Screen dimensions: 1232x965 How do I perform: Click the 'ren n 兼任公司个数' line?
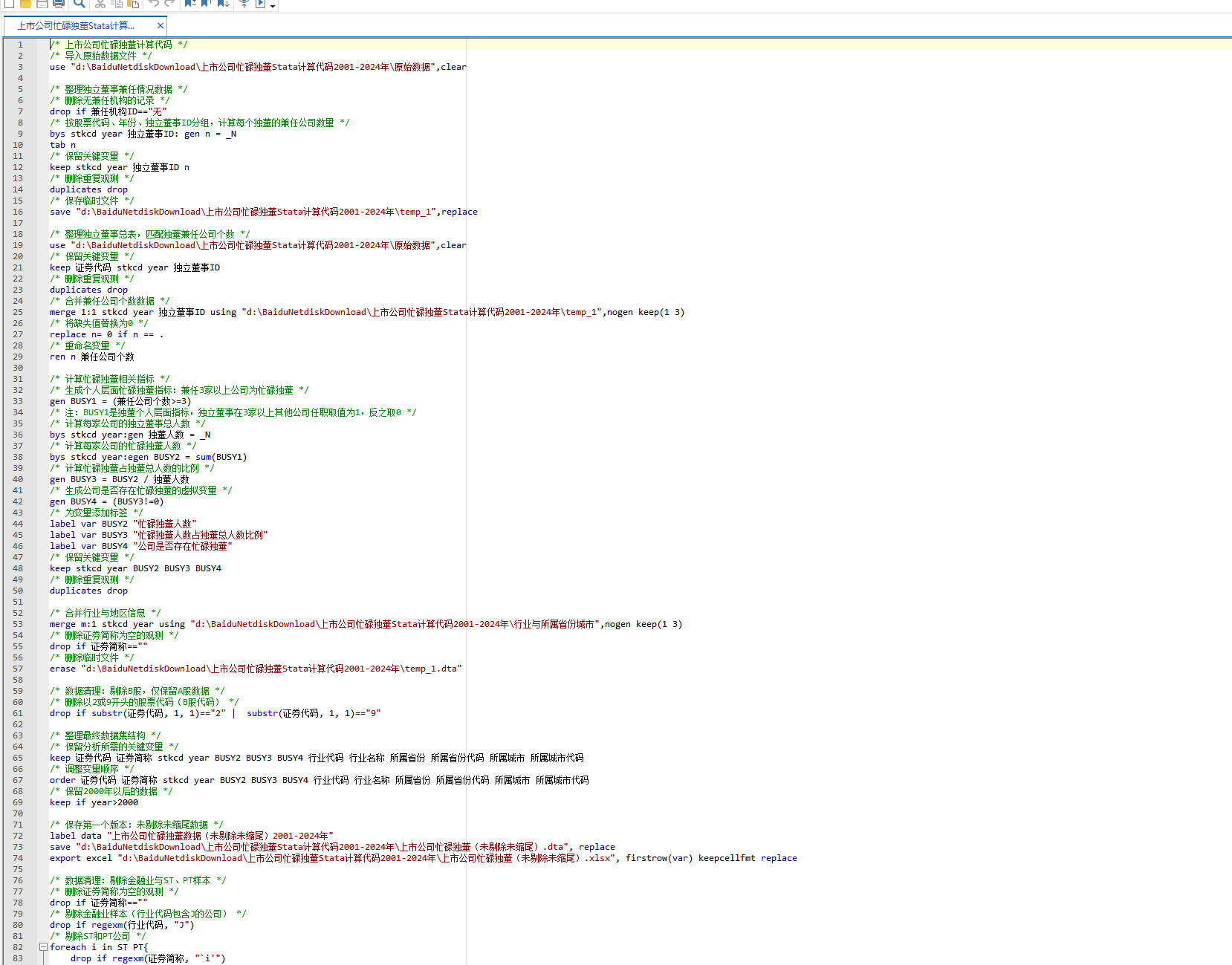(x=92, y=357)
